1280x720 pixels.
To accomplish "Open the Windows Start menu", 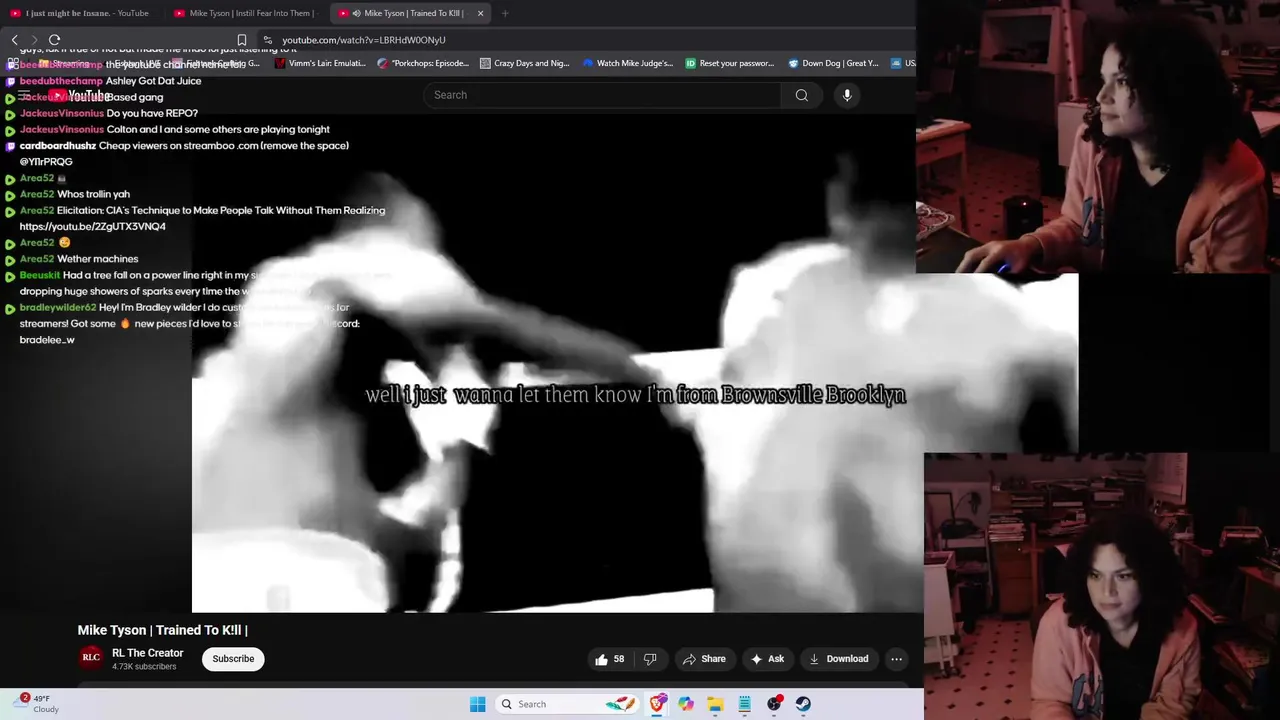I will (477, 704).
